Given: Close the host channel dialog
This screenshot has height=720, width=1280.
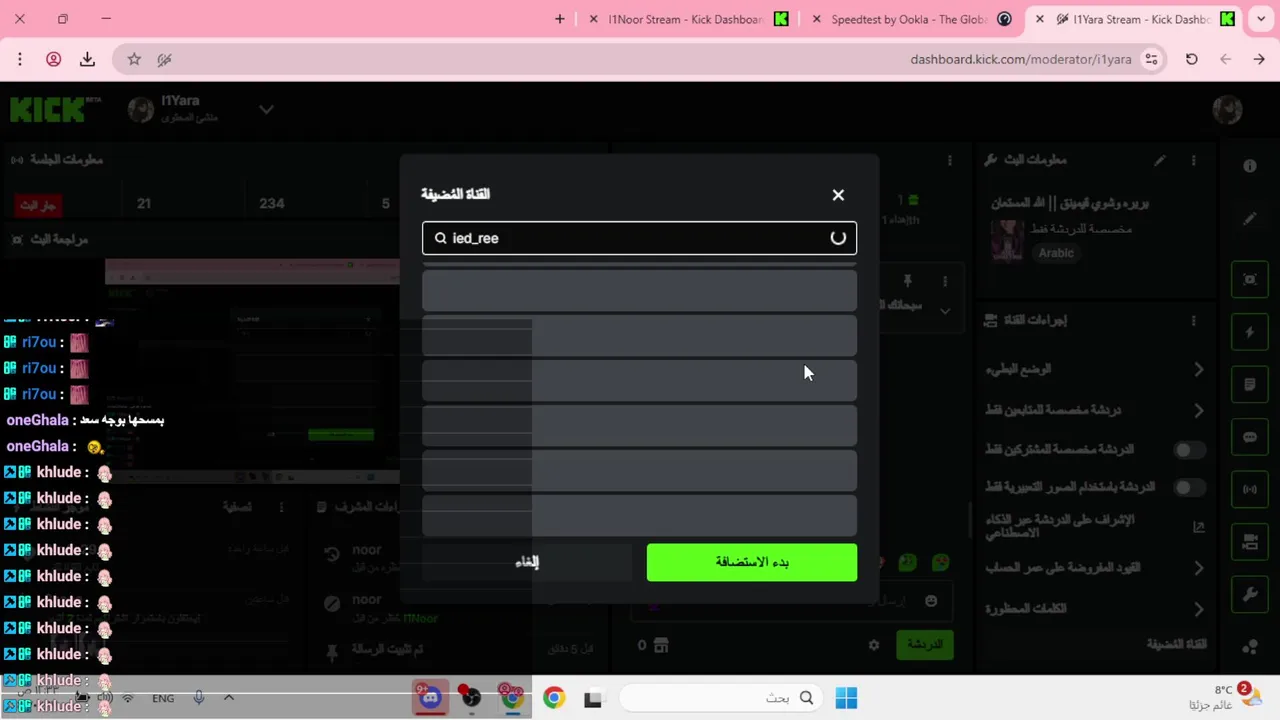Looking at the screenshot, I should pos(838,195).
